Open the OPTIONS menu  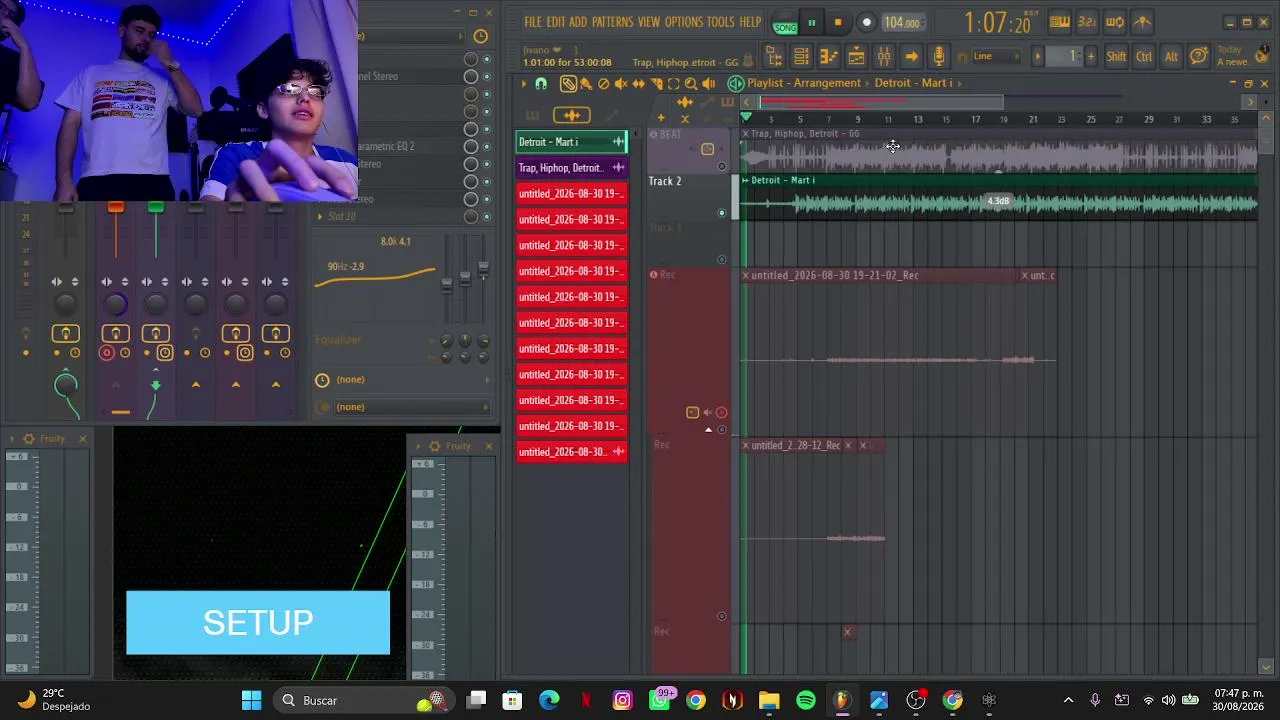(684, 22)
